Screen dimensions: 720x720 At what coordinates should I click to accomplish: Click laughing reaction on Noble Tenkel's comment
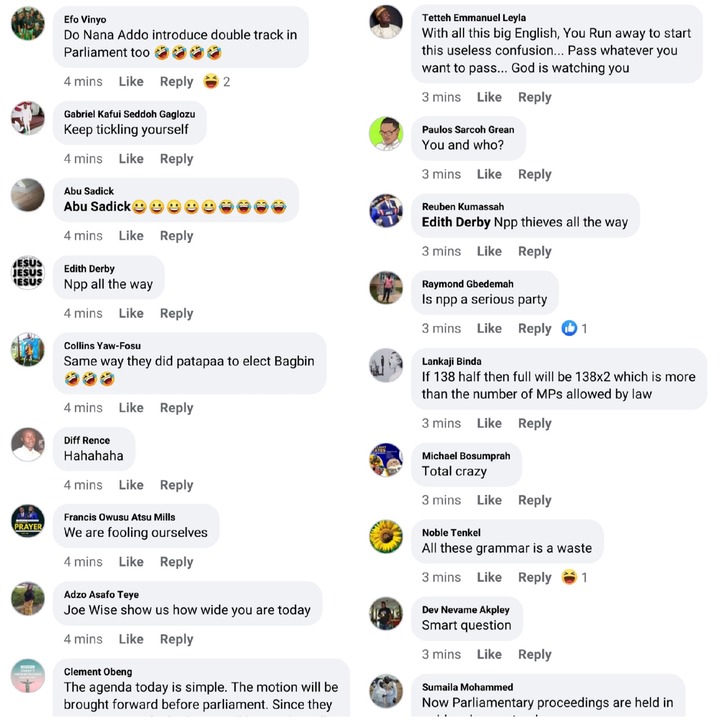pyautogui.click(x=569, y=577)
